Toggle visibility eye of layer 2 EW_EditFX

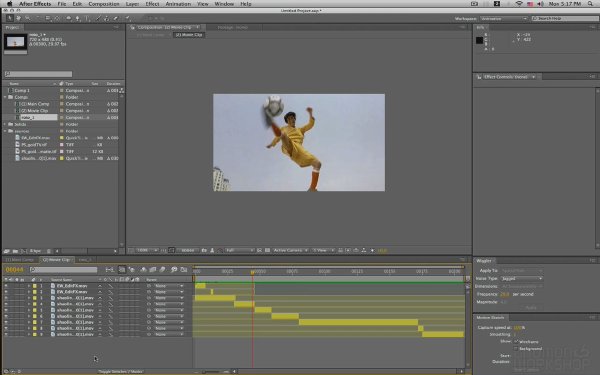tap(6, 292)
